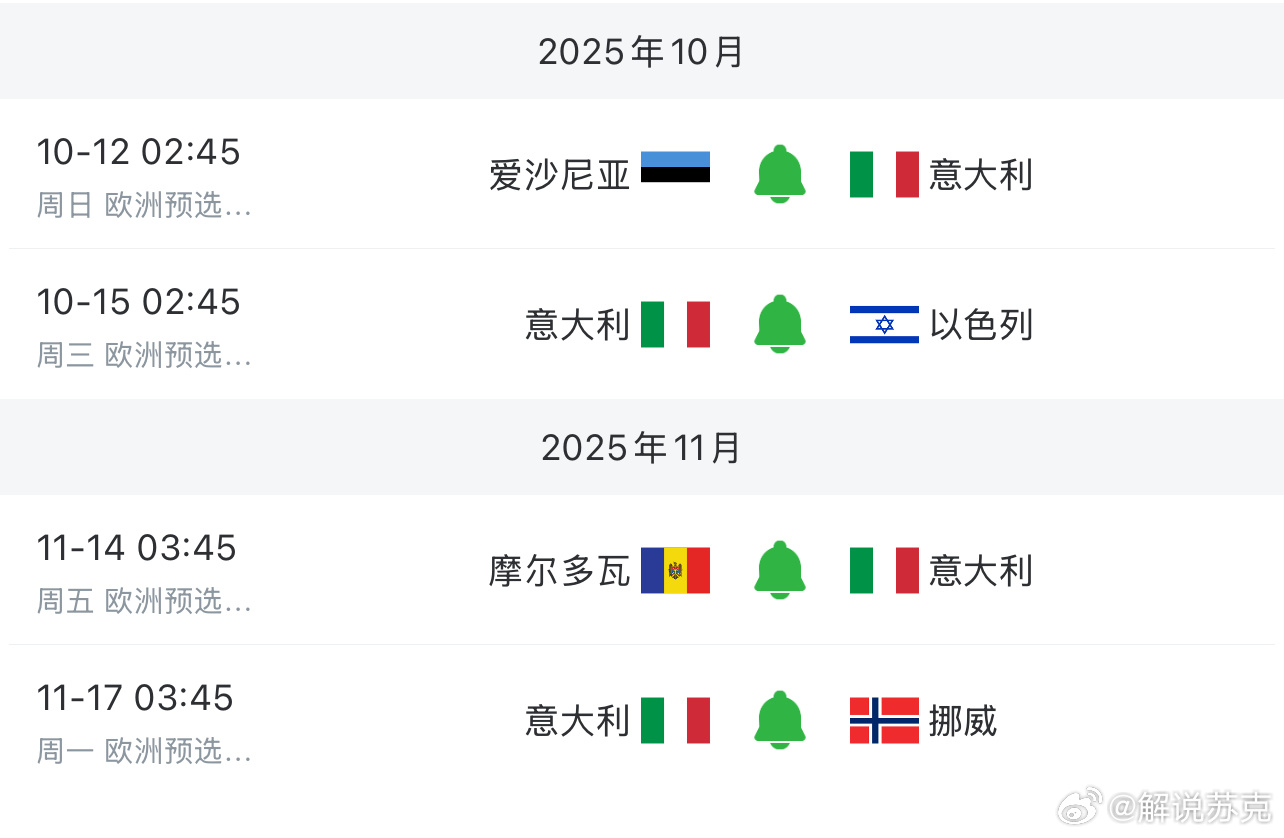
Task: Select the 2025年11月 section header
Action: click(x=642, y=447)
